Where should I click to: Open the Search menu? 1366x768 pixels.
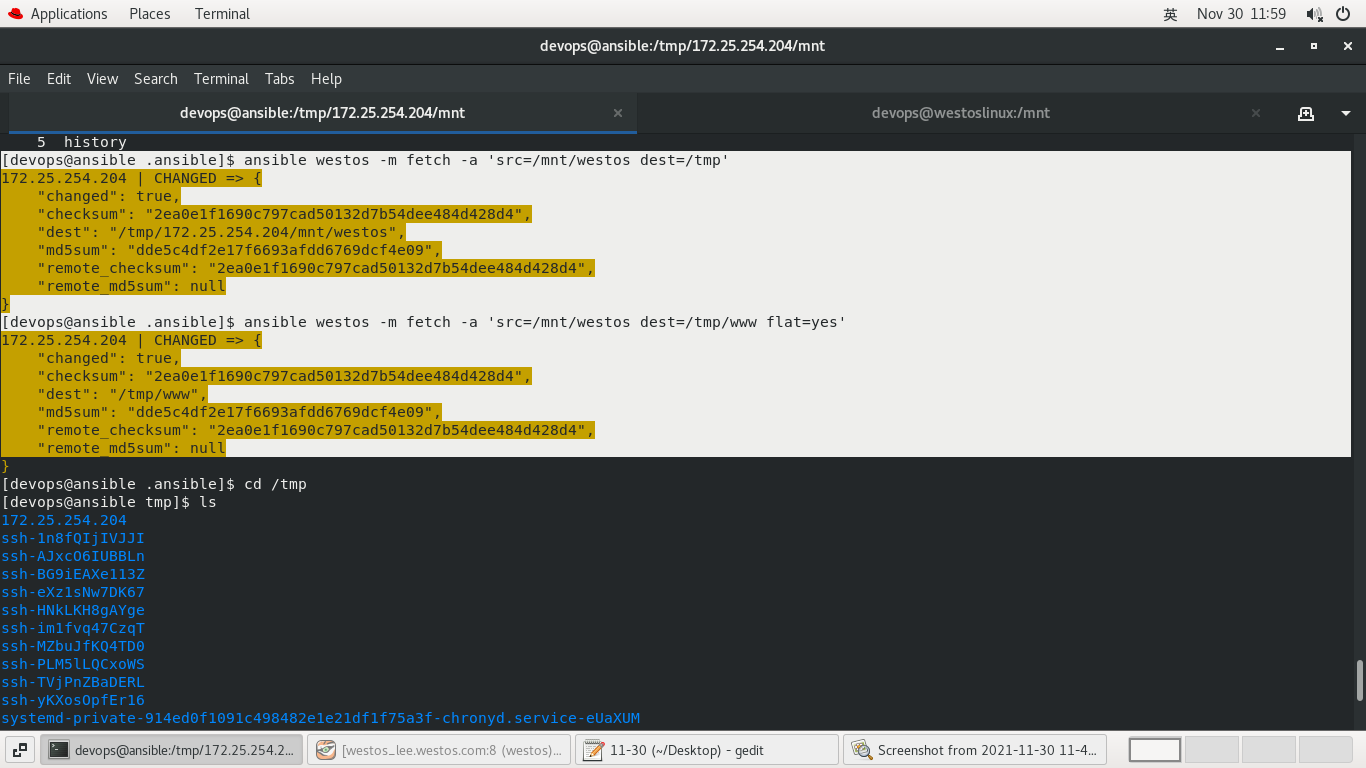(x=156, y=79)
